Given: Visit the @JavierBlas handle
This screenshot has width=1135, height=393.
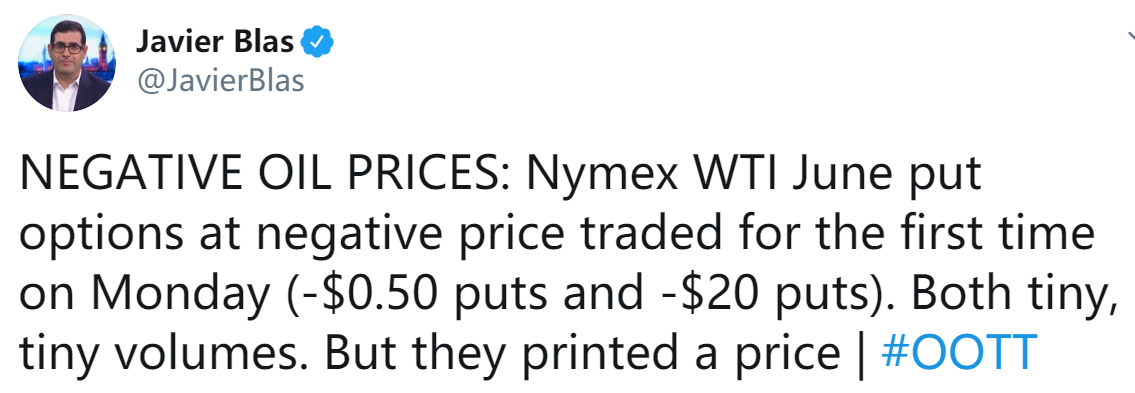Looking at the screenshot, I should (x=220, y=81).
